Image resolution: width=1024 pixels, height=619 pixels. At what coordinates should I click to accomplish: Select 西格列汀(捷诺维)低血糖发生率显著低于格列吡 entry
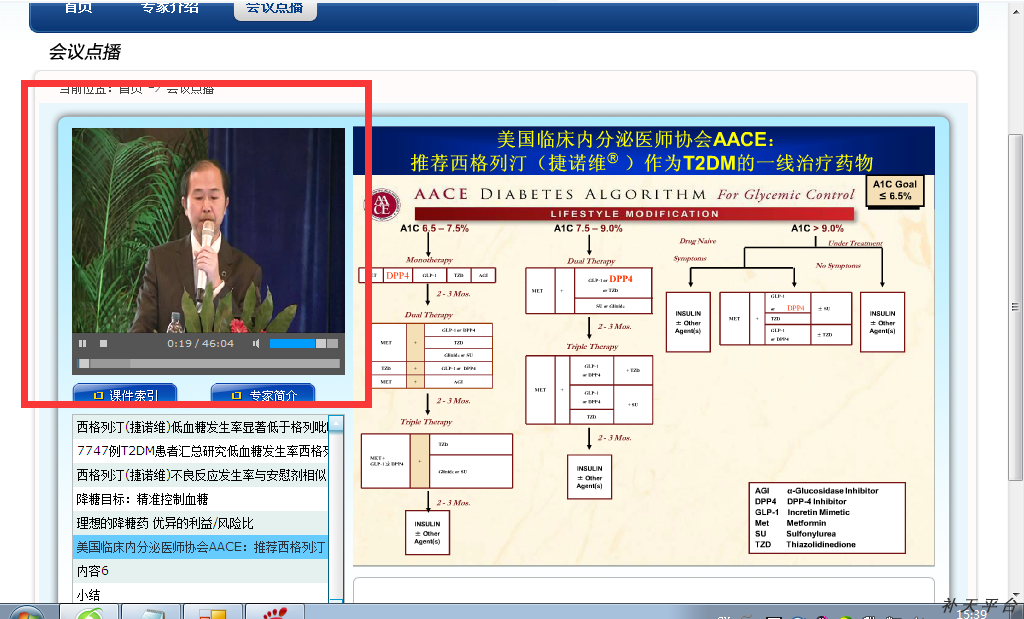(x=200, y=427)
